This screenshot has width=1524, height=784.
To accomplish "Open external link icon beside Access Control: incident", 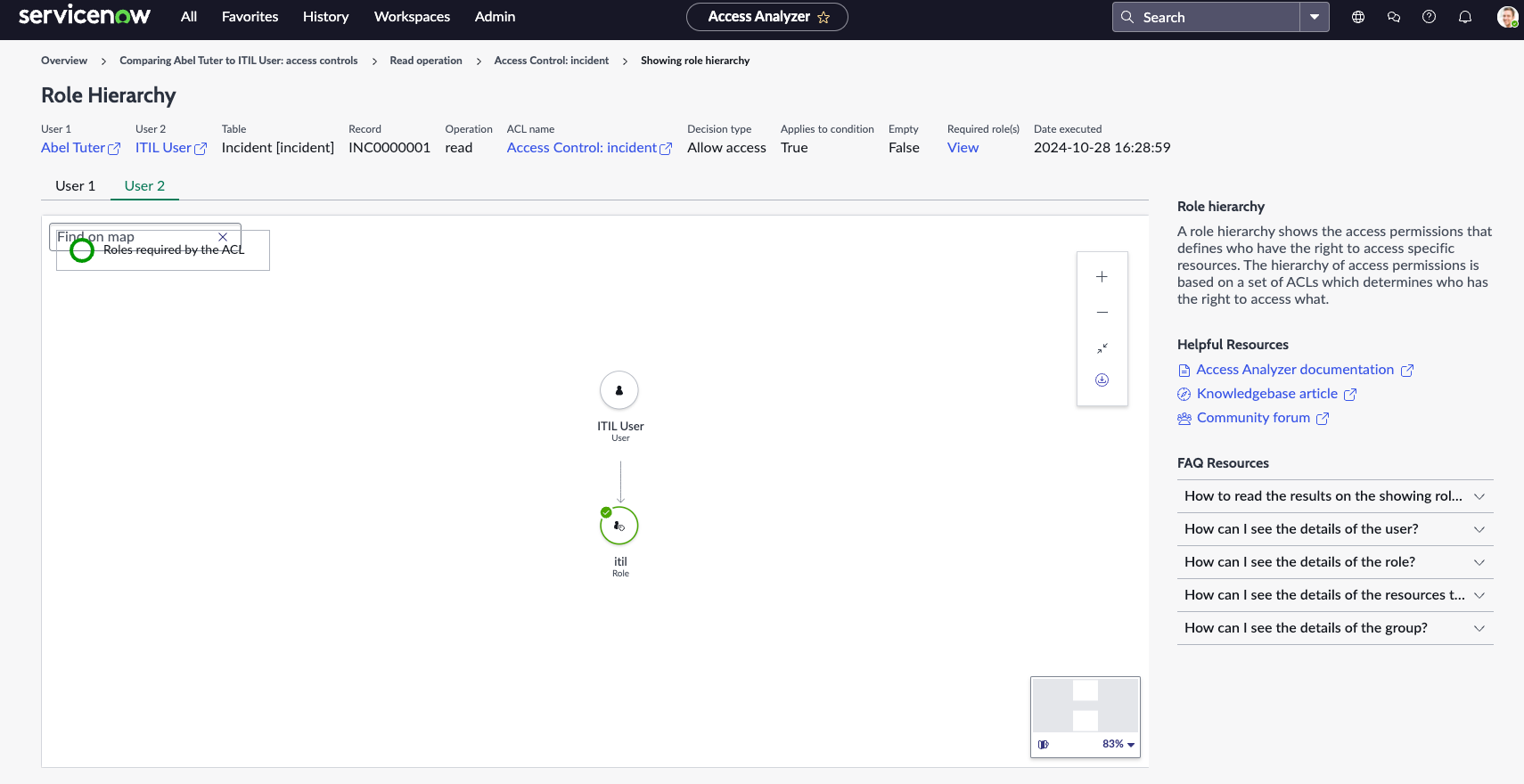I will tap(666, 149).
